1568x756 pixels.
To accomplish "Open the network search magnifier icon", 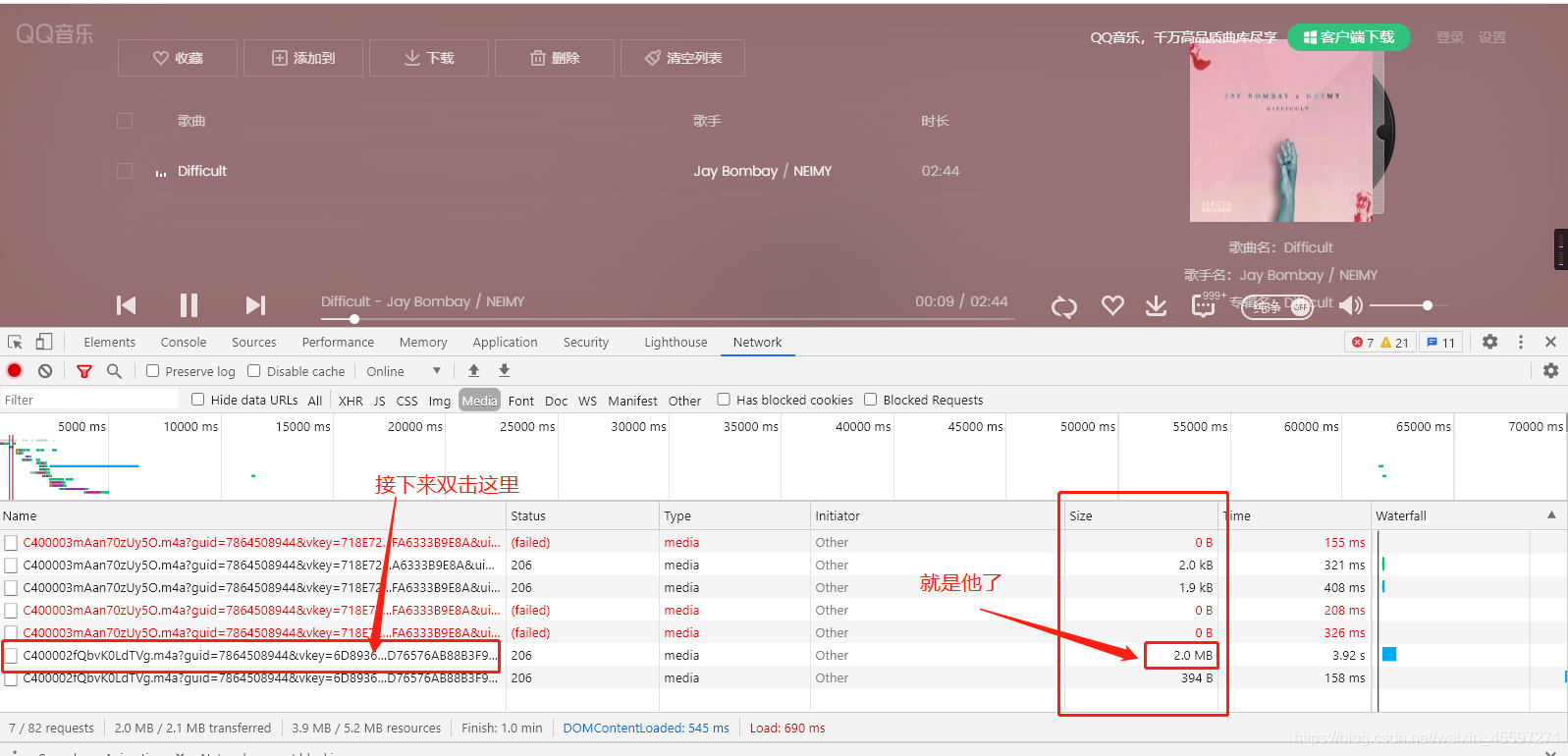I will tap(114, 370).
